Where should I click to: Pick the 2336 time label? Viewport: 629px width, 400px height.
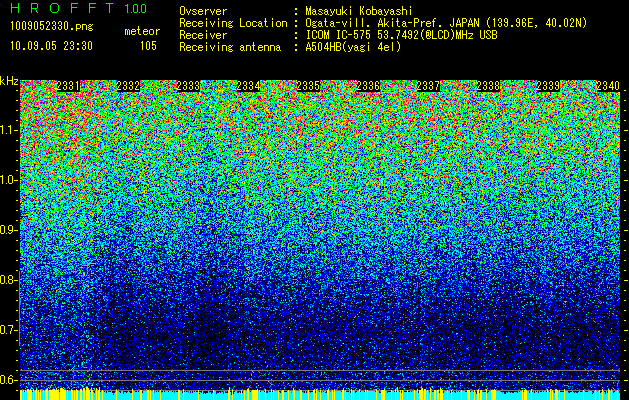coord(368,85)
